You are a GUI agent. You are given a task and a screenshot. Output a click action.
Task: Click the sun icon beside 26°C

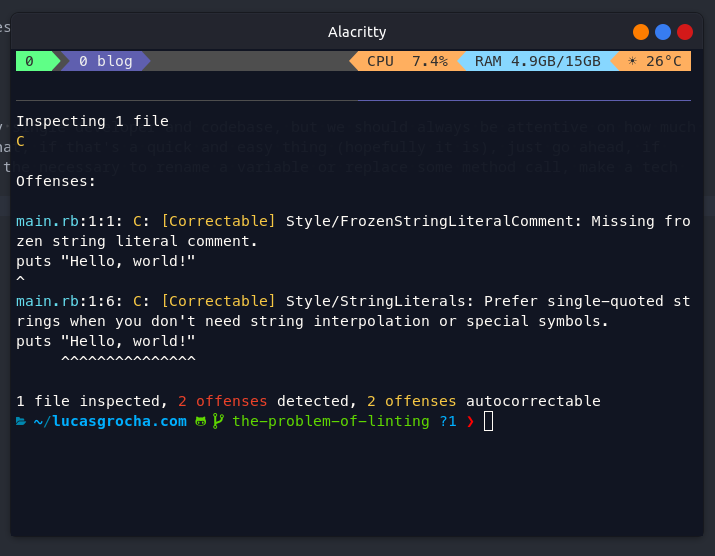tap(631, 61)
